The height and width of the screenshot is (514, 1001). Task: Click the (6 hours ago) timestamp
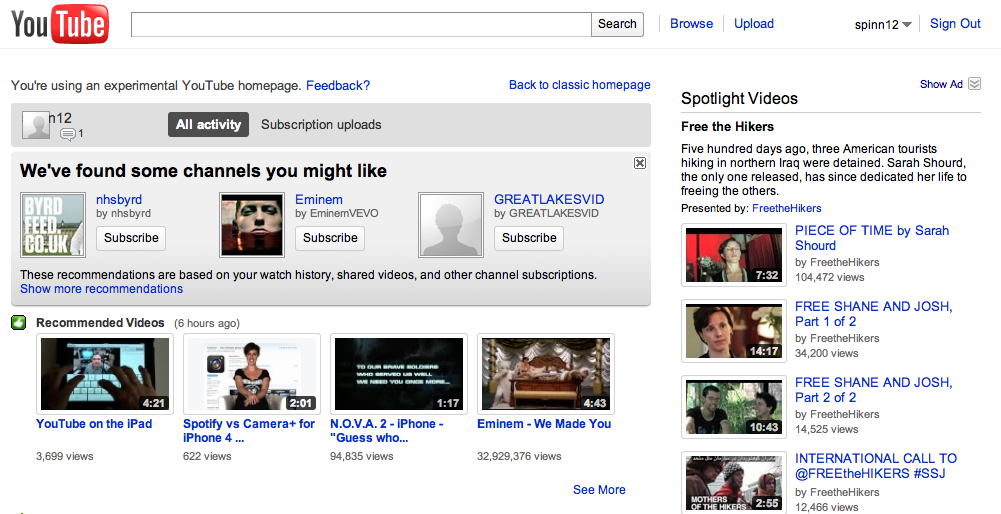pyautogui.click(x=207, y=323)
